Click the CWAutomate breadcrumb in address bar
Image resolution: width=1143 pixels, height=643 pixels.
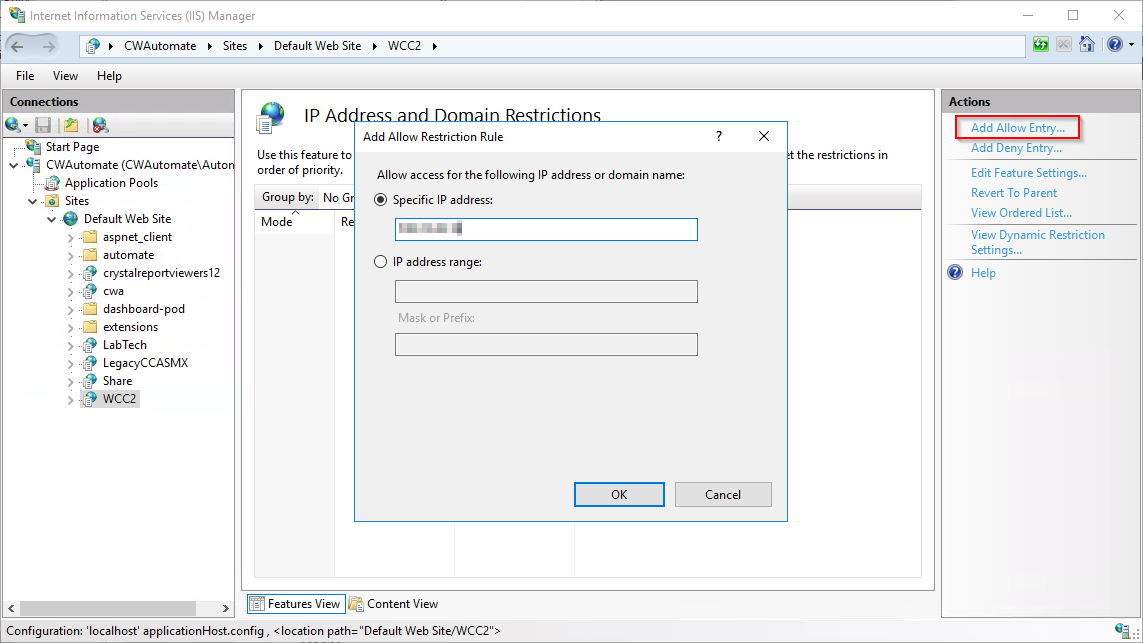click(160, 46)
